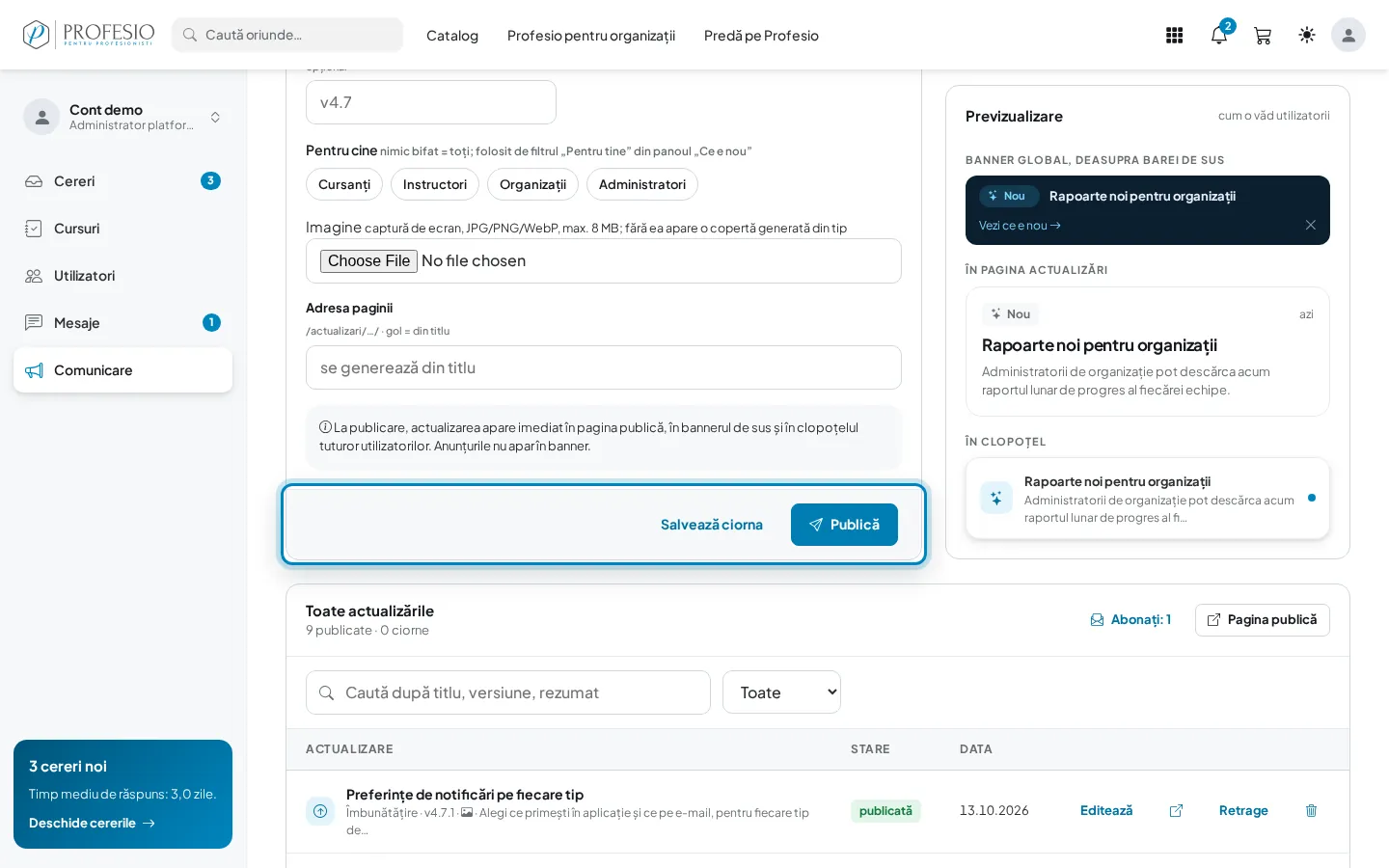Click the Choose File button
The image size is (1389, 868).
coord(368,260)
